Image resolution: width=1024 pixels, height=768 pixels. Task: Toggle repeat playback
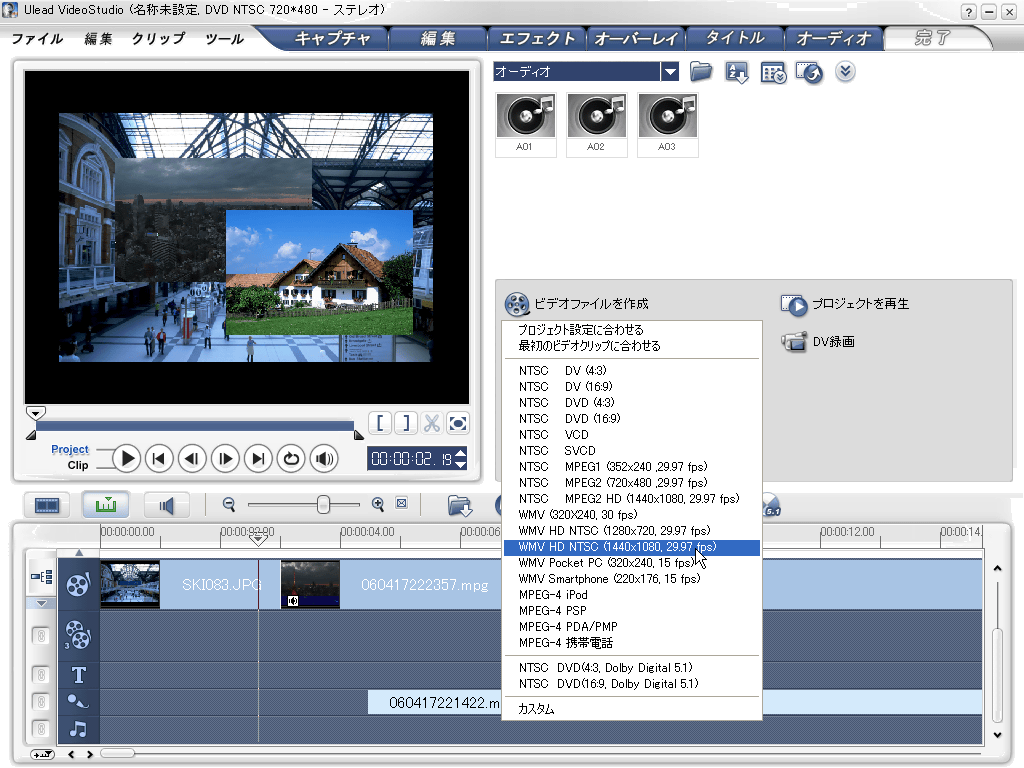pos(291,459)
